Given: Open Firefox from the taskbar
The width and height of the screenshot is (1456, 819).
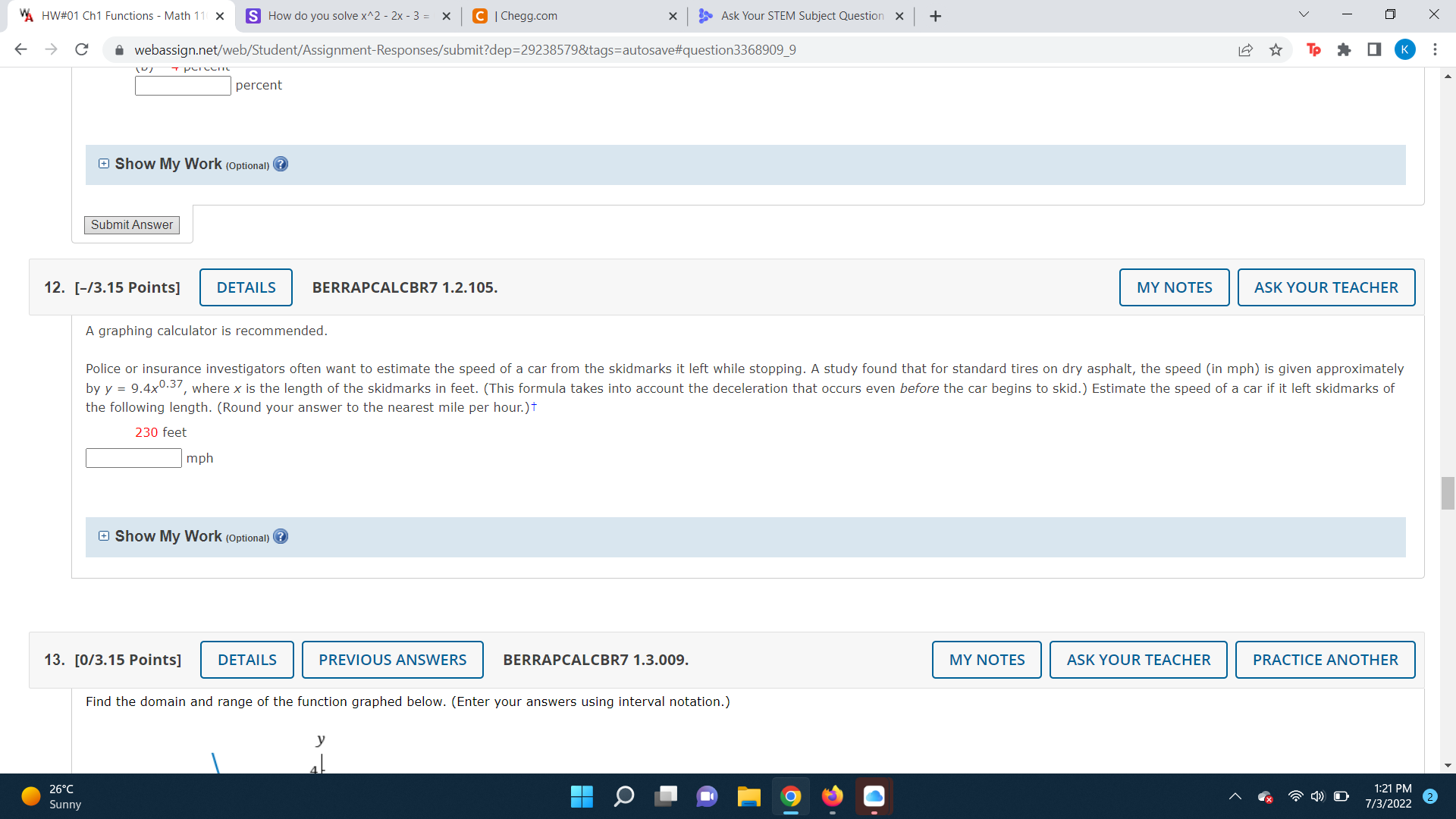Looking at the screenshot, I should click(x=832, y=797).
